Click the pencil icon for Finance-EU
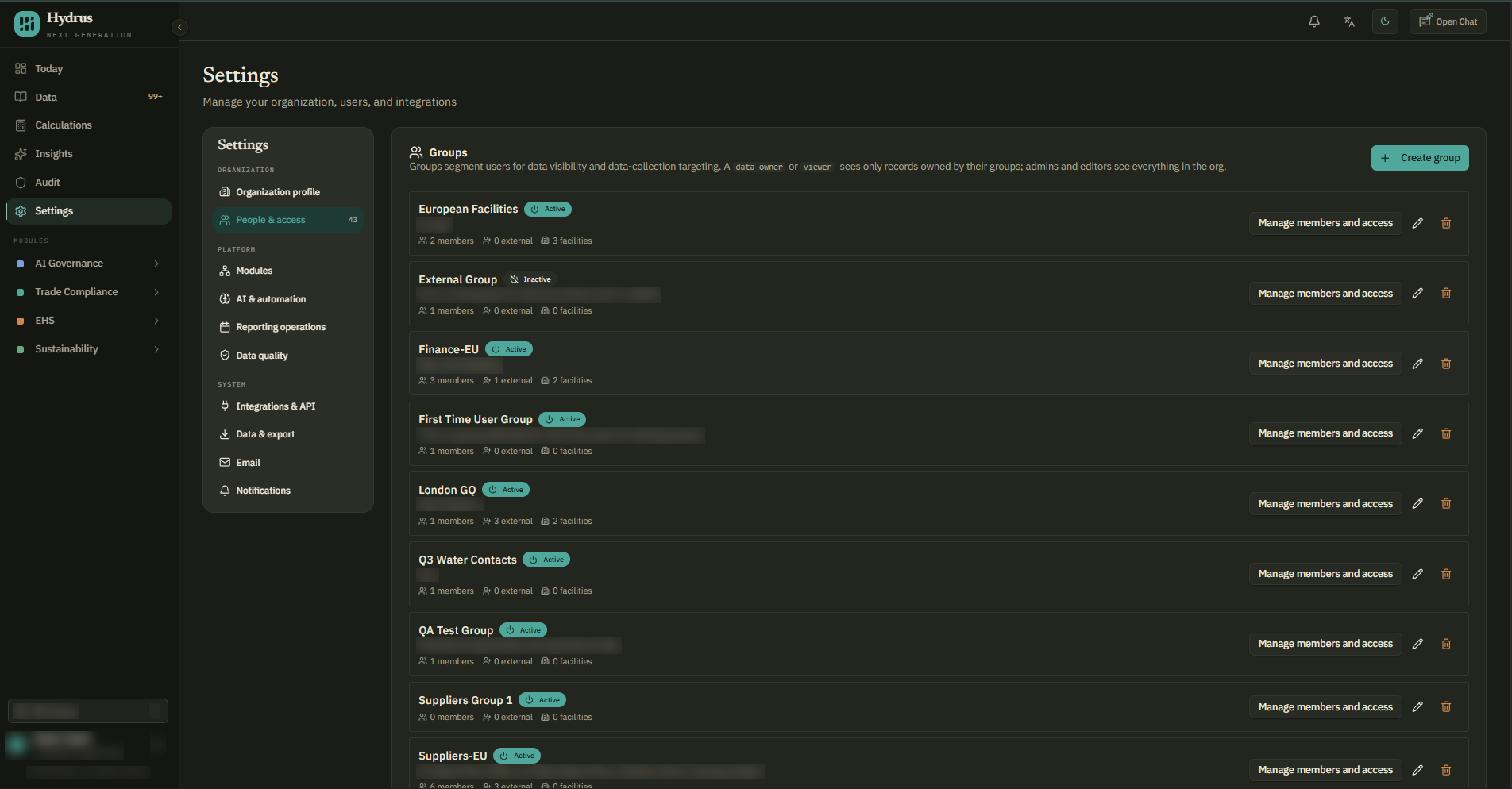Screen dimensions: 1512x789 pos(1417,364)
